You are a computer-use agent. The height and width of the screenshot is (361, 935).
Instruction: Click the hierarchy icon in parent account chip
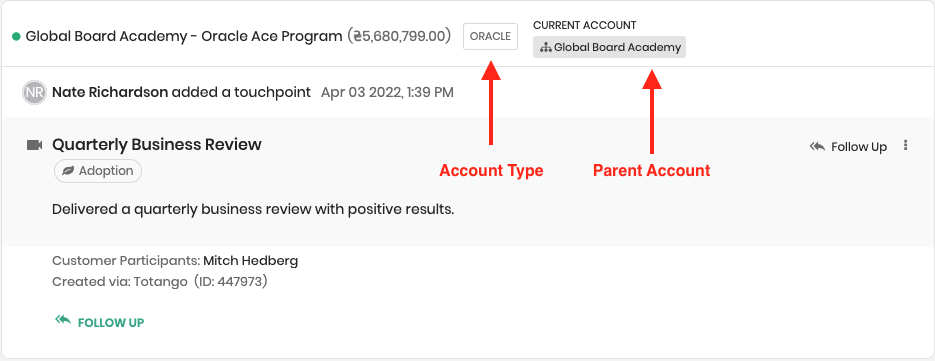[x=546, y=48]
